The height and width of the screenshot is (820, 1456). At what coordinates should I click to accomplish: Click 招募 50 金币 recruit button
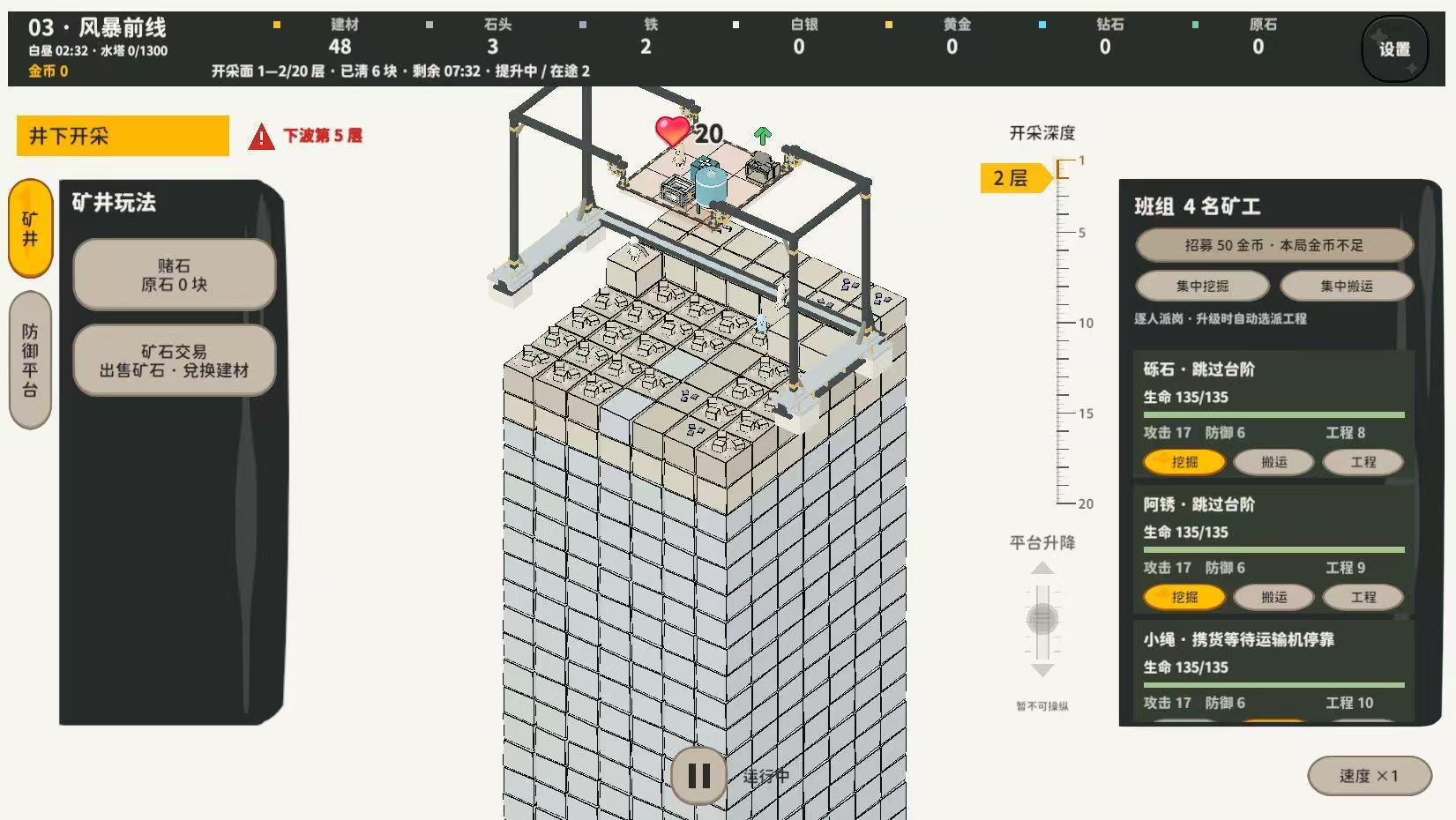click(1273, 245)
